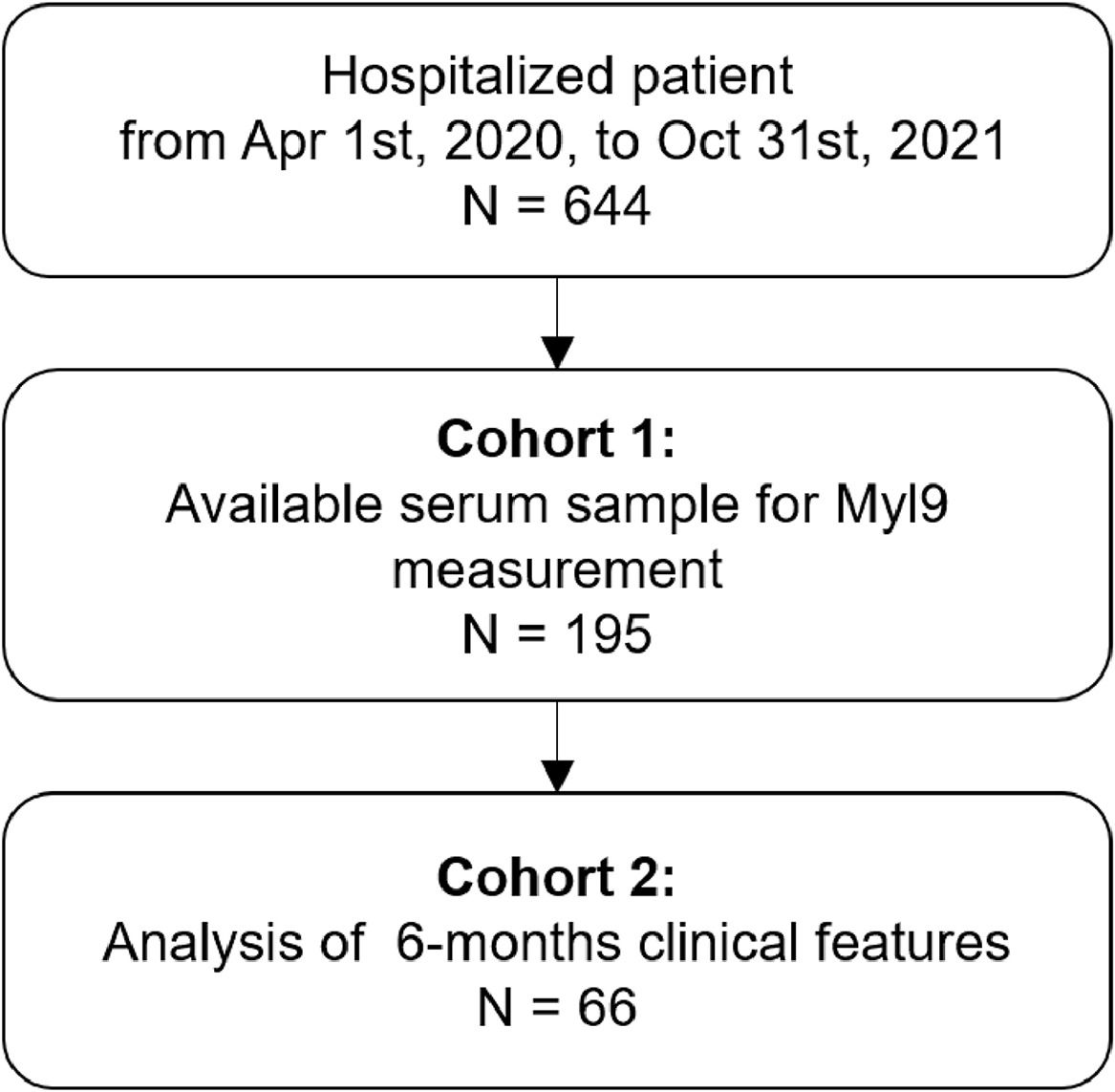Select the "Hospitalized patient" text line
Image resolution: width=1115 pixels, height=1092 pixels.
(x=557, y=75)
